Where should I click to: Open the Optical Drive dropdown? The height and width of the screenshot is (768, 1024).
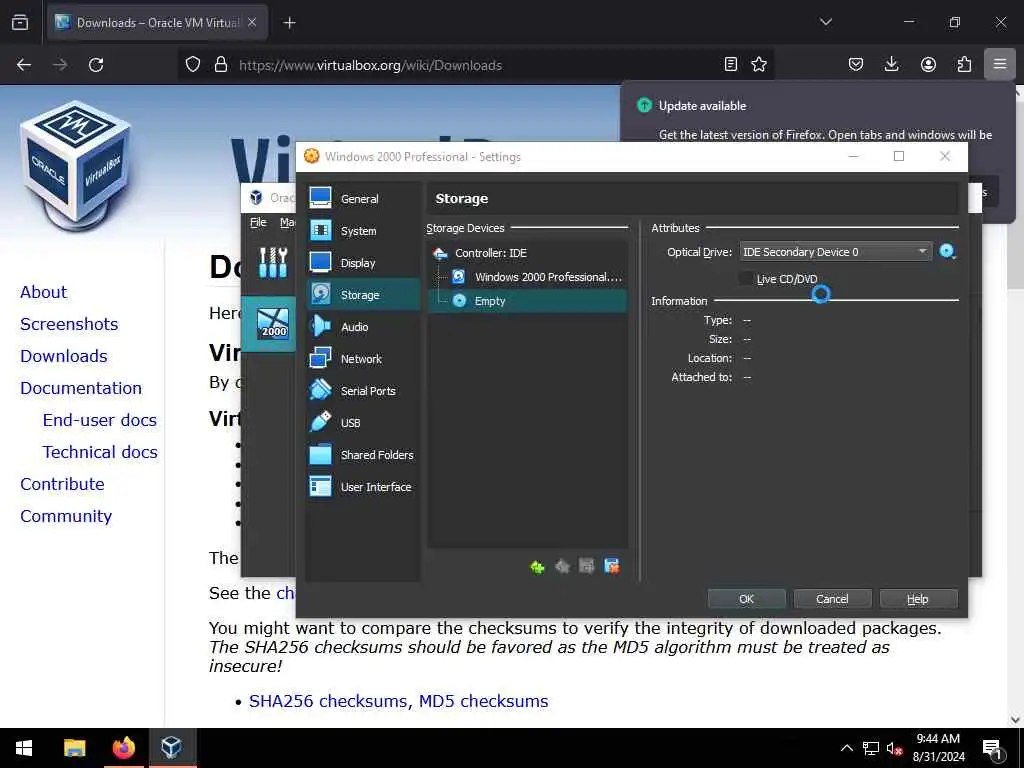point(835,251)
